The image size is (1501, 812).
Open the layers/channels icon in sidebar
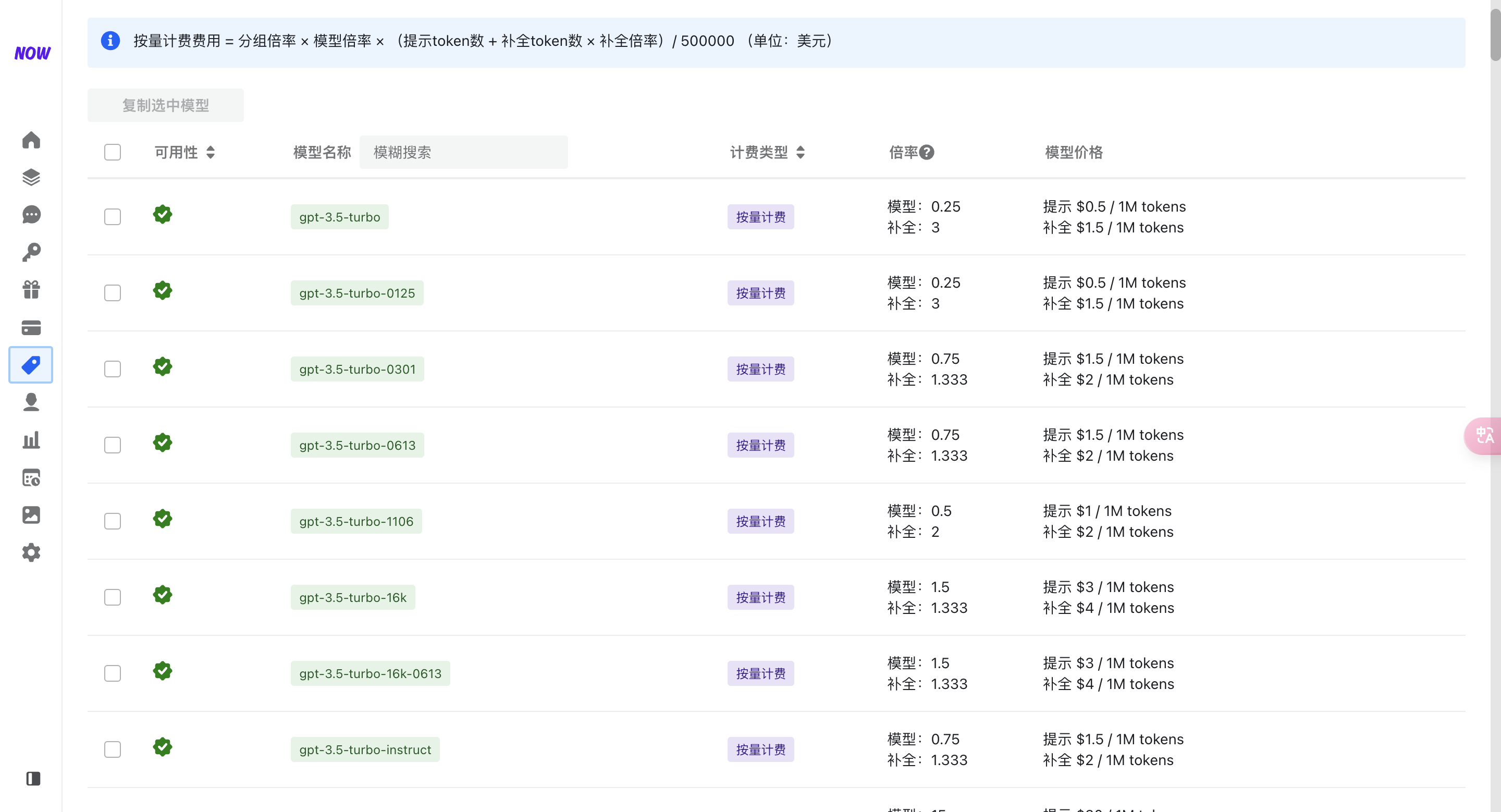[x=31, y=177]
